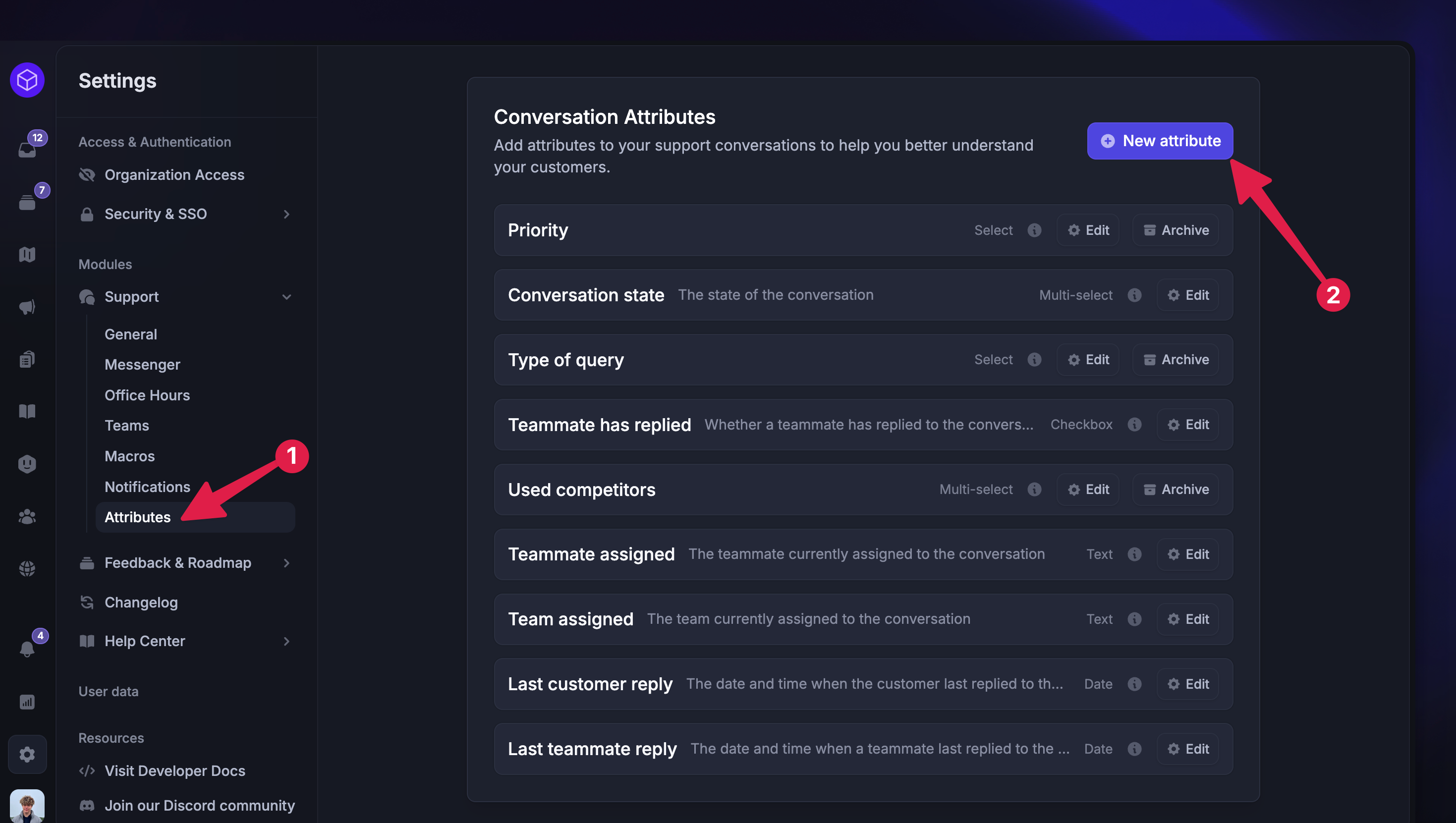The height and width of the screenshot is (823, 1456).
Task: Click the purple cube app logo
Action: pyautogui.click(x=27, y=80)
